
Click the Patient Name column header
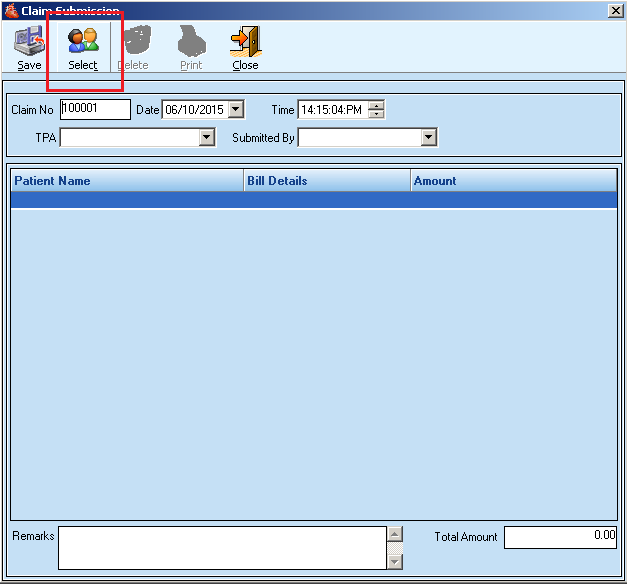tap(127, 181)
